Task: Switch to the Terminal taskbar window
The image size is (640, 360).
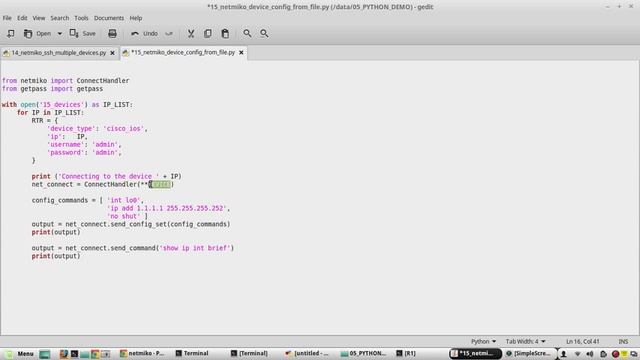Action: tap(192, 353)
